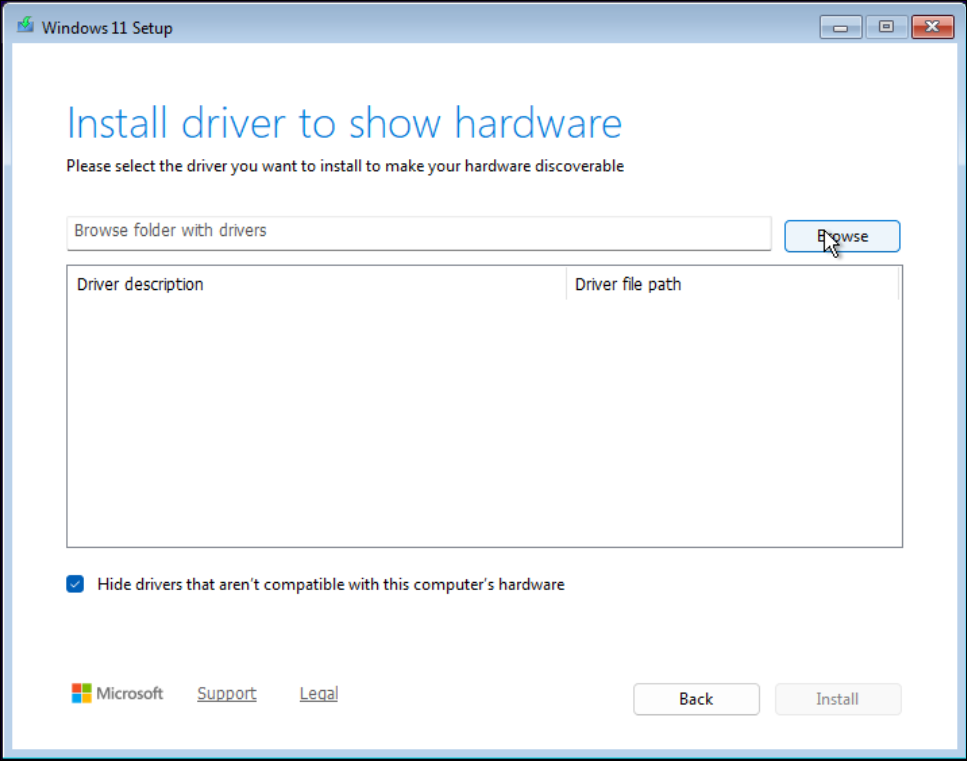This screenshot has width=967, height=761.
Task: Click the disabled Install button
Action: click(837, 699)
